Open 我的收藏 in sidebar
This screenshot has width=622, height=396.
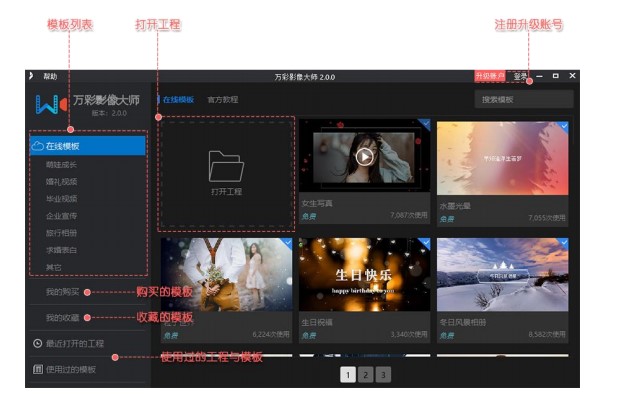pyautogui.click(x=62, y=317)
